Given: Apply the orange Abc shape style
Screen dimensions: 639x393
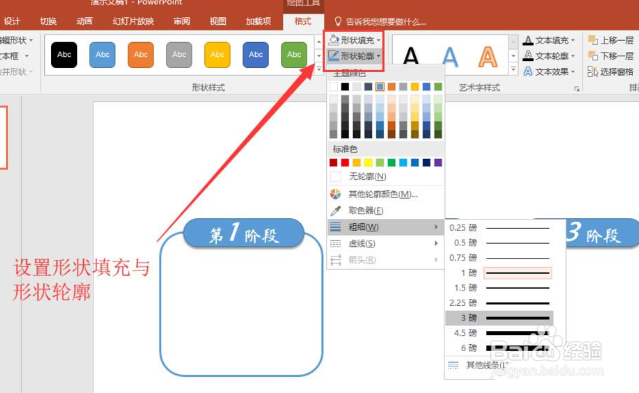Looking at the screenshot, I should point(141,55).
